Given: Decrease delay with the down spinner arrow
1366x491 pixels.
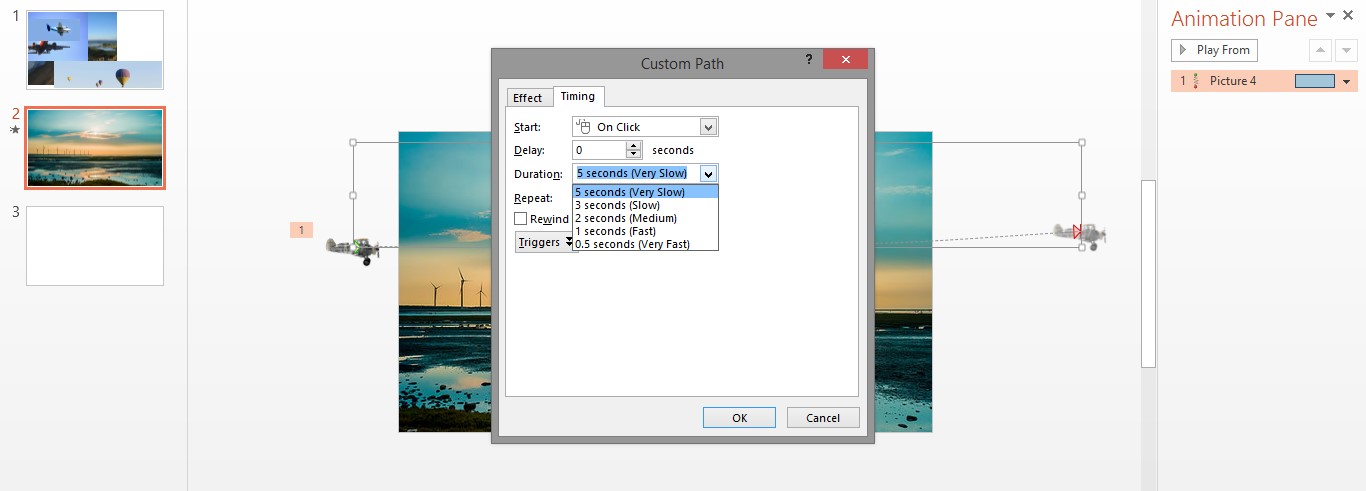Looking at the screenshot, I should point(633,155).
